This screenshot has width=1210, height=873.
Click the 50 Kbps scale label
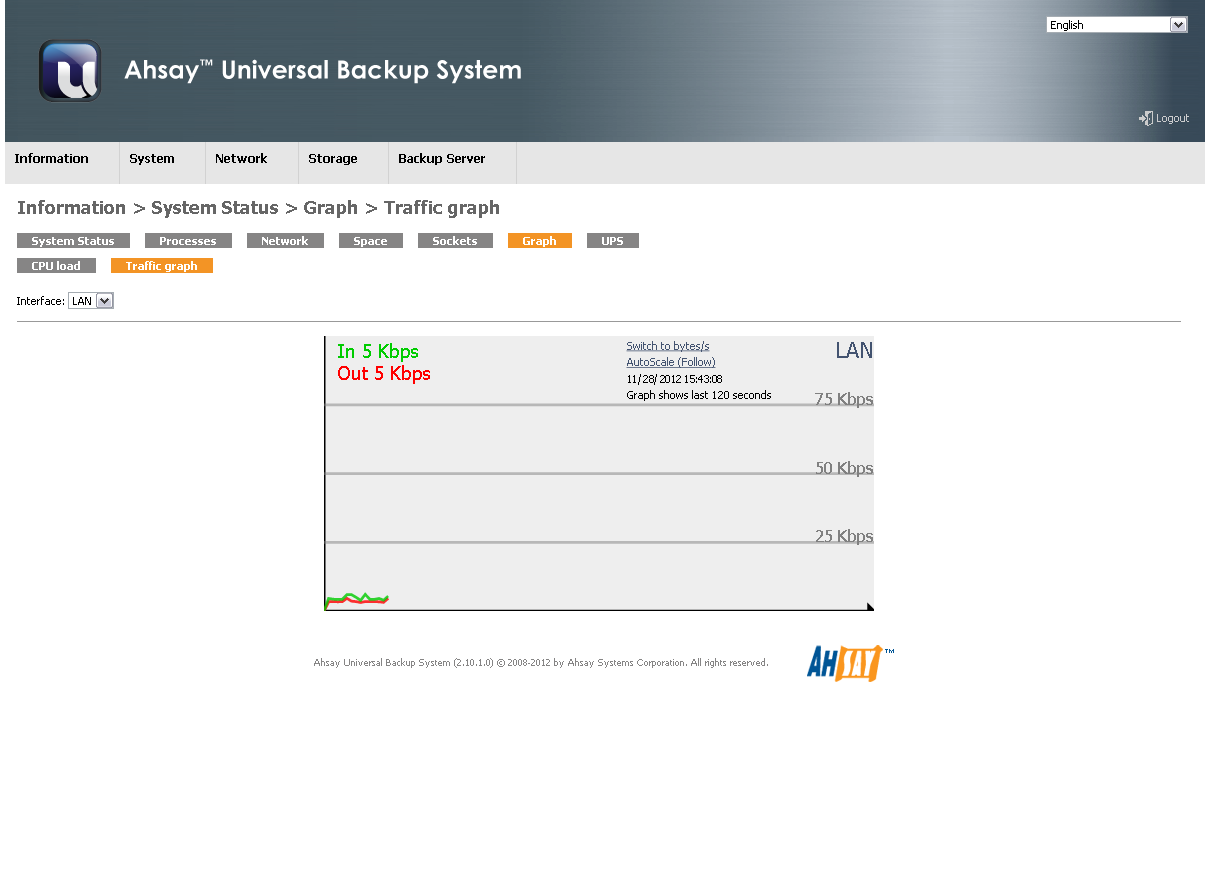point(844,468)
